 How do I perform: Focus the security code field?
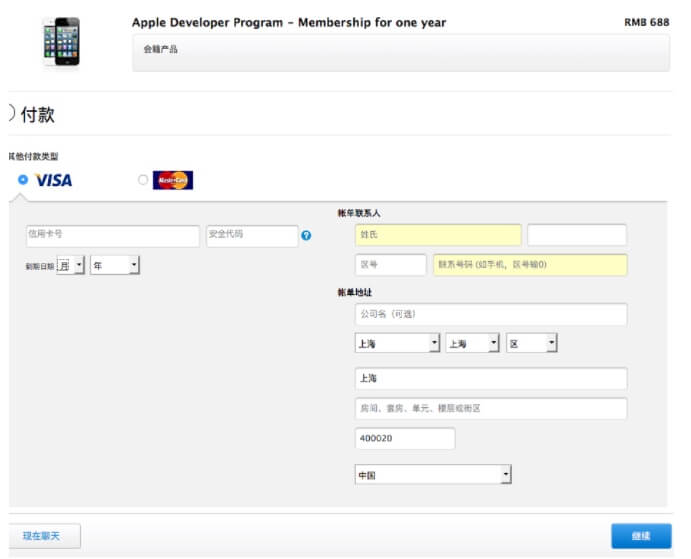[252, 236]
